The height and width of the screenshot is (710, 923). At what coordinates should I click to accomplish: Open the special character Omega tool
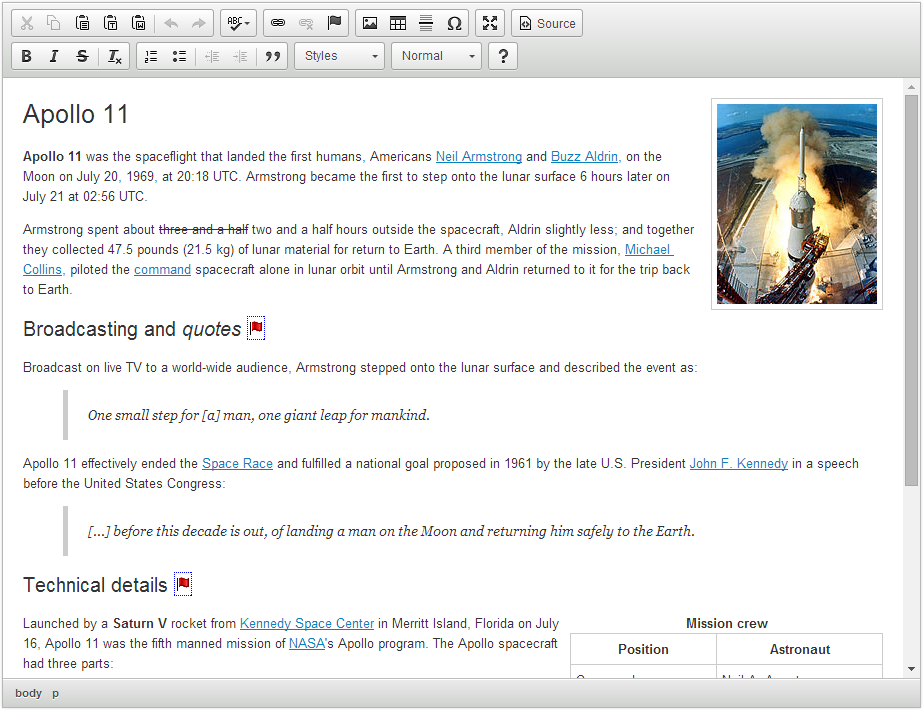pyautogui.click(x=454, y=23)
